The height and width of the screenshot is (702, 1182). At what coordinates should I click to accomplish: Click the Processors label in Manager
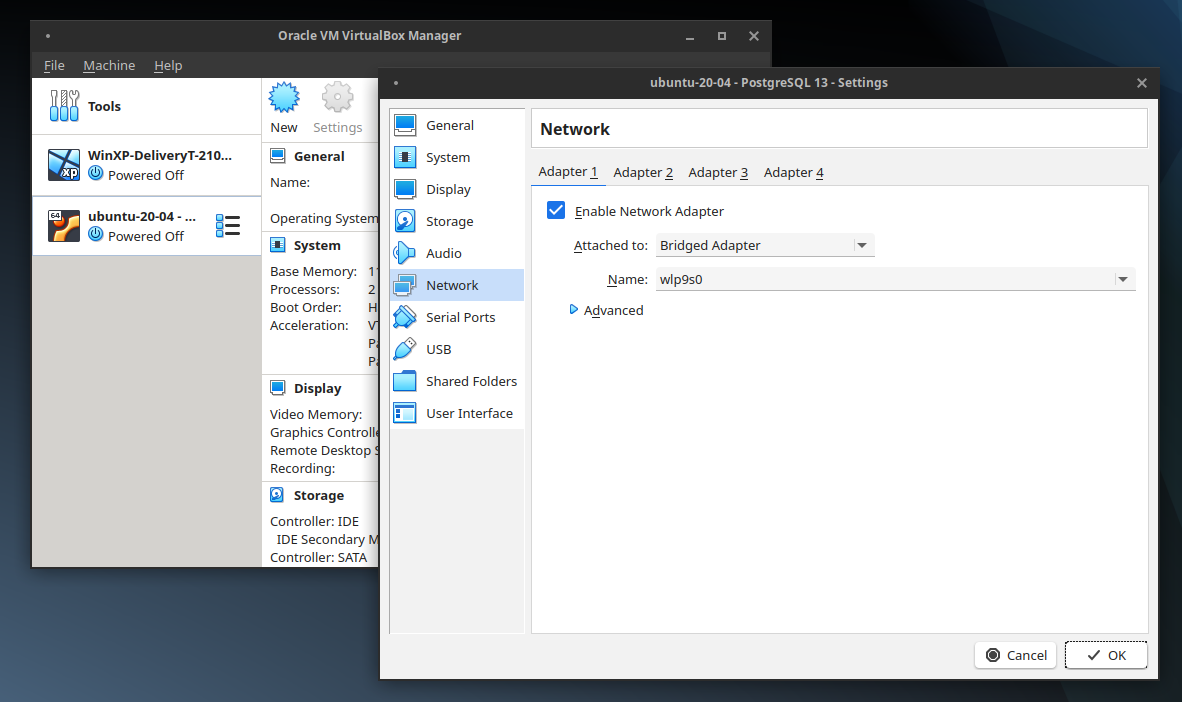click(305, 290)
